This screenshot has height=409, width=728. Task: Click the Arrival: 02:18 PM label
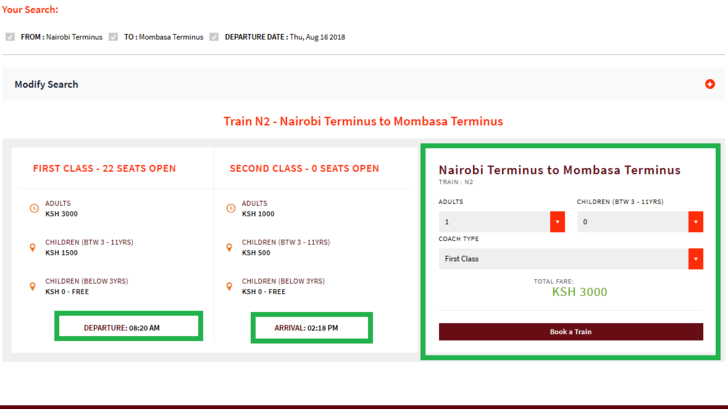tap(306, 328)
